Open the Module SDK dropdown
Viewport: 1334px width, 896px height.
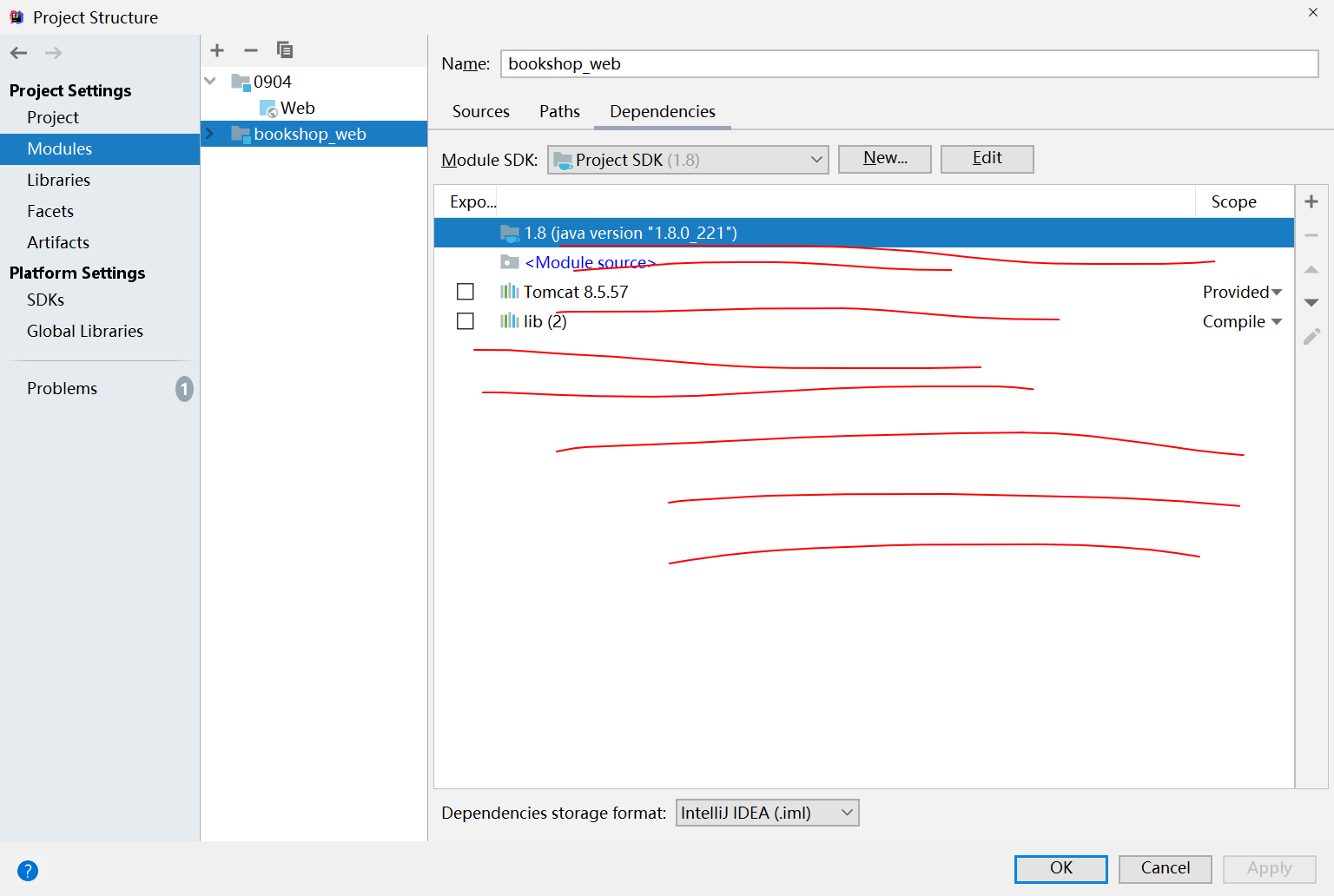(x=688, y=160)
